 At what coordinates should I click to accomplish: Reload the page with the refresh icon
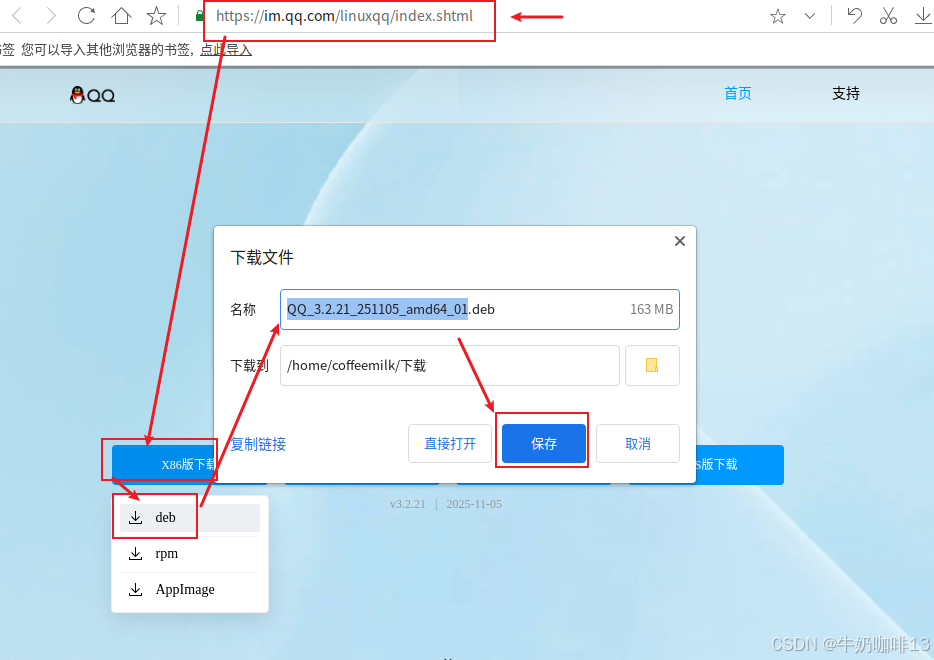click(86, 15)
